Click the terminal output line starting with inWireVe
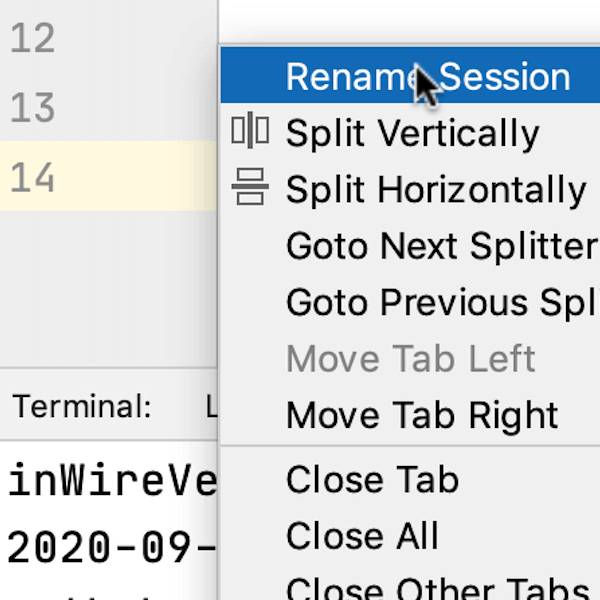The image size is (600, 600). point(112,482)
